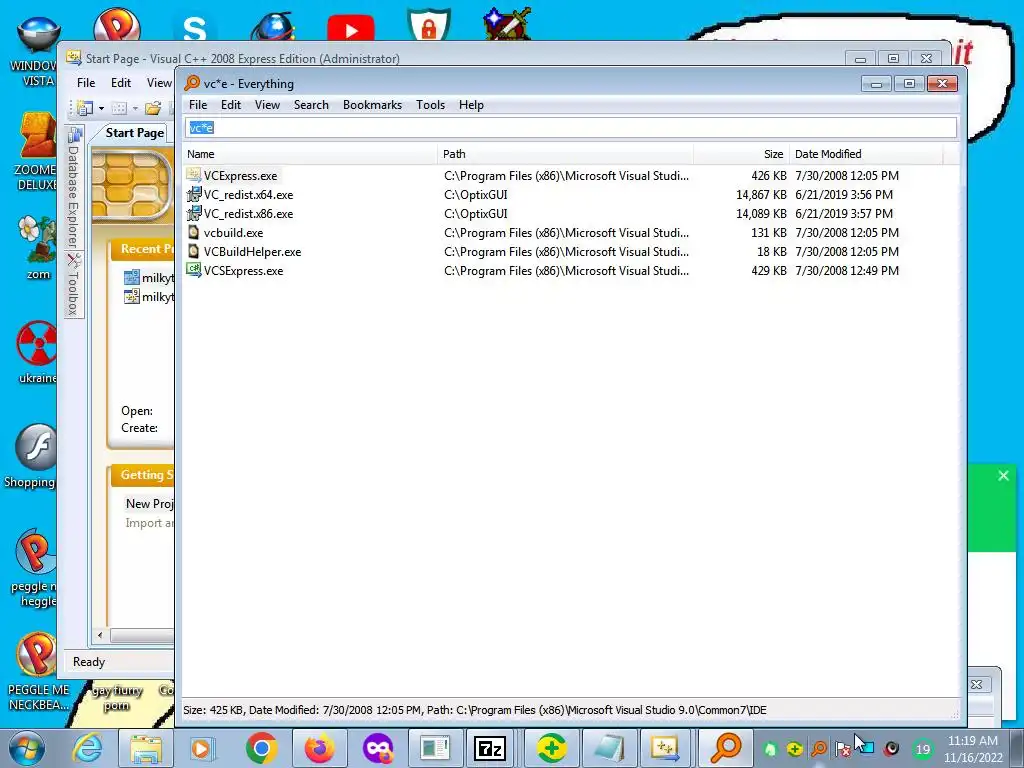Image resolution: width=1024 pixels, height=768 pixels.
Task: Open the Notepad taskbar icon
Action: point(609,748)
